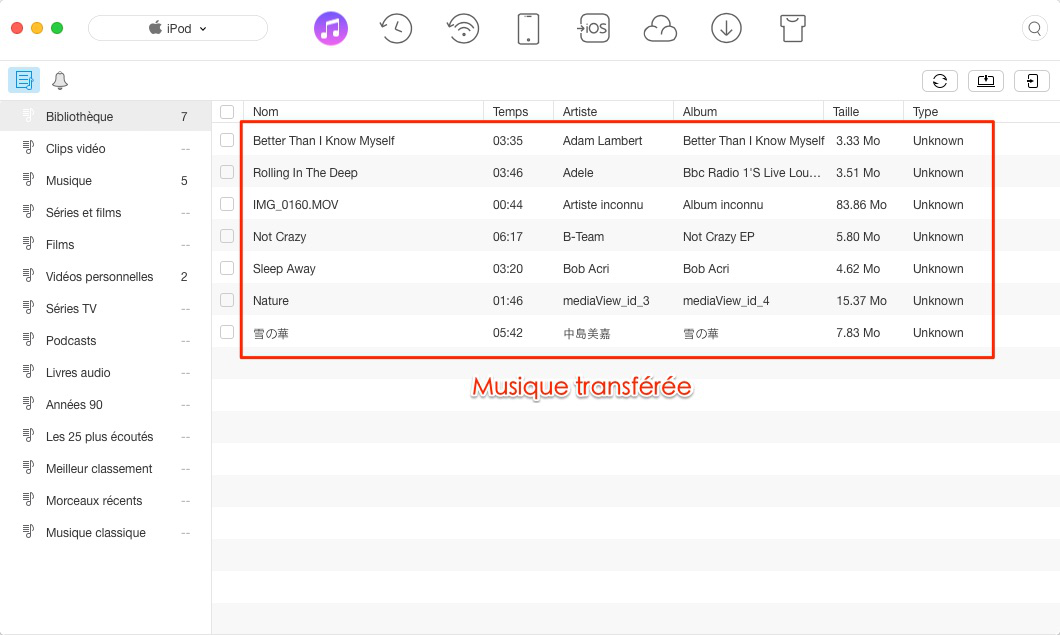Select Années 90 playlist

(x=105, y=404)
